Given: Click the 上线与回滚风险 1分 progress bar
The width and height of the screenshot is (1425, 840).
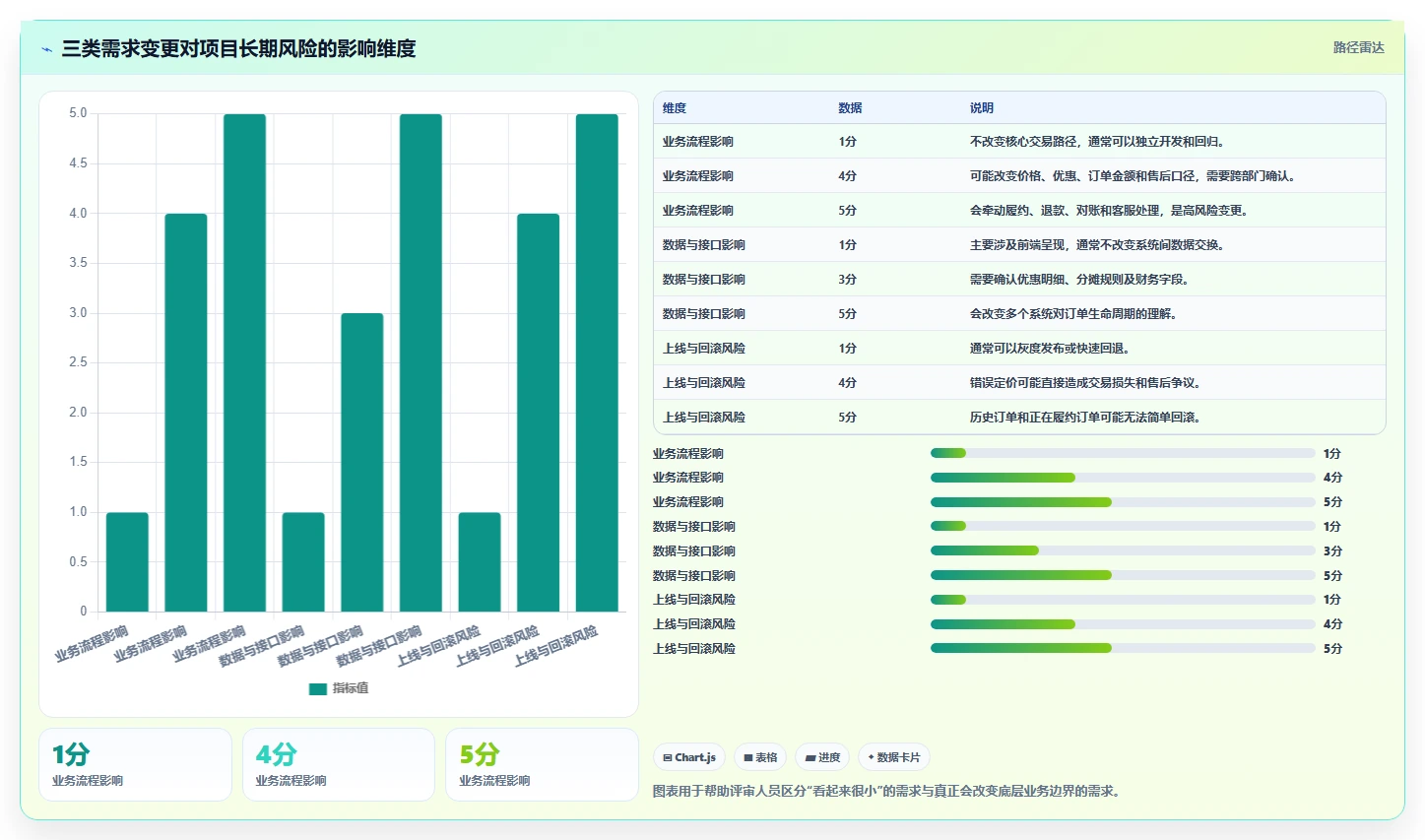Looking at the screenshot, I should click(1123, 600).
